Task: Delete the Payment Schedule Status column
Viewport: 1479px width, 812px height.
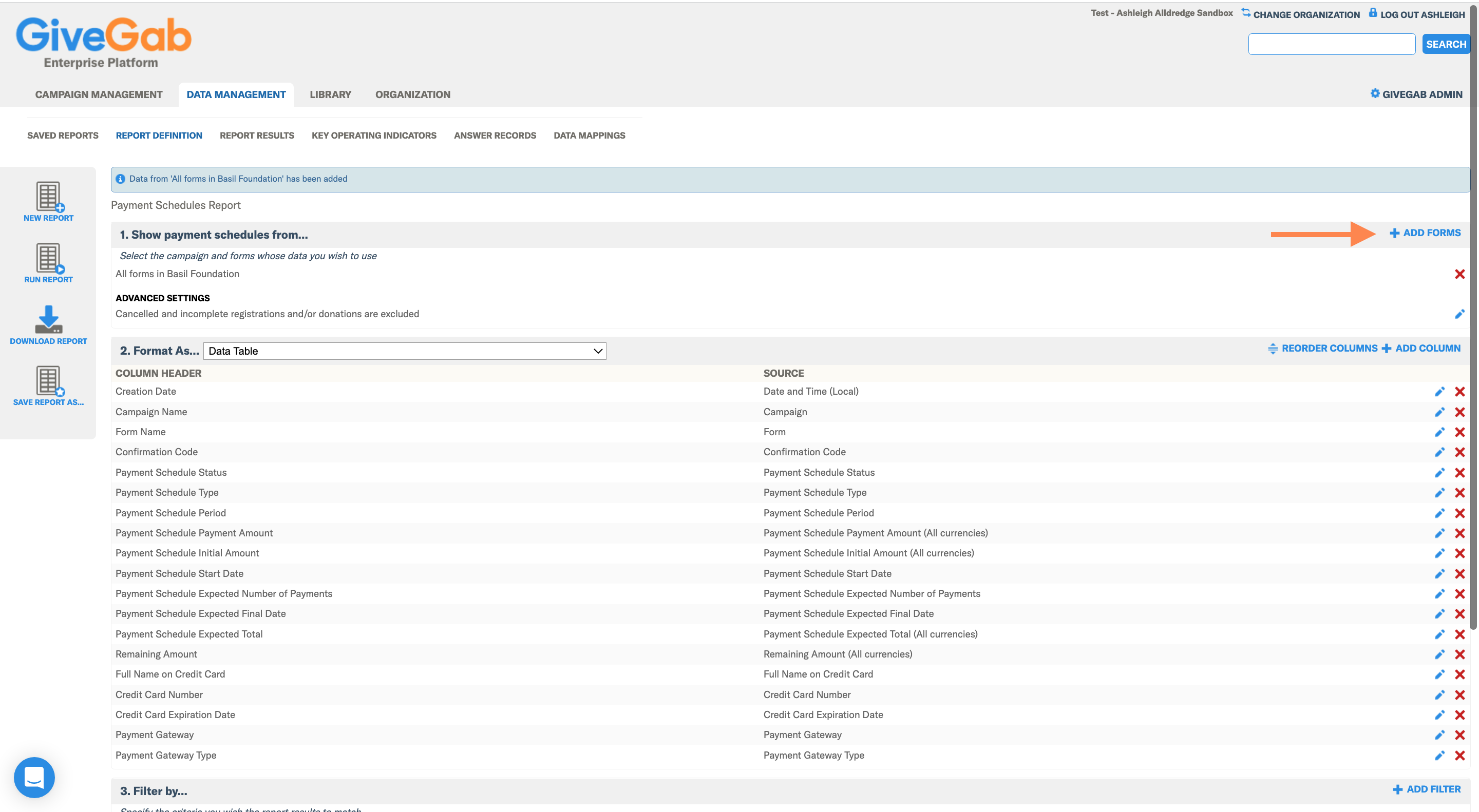Action: pos(1459,472)
